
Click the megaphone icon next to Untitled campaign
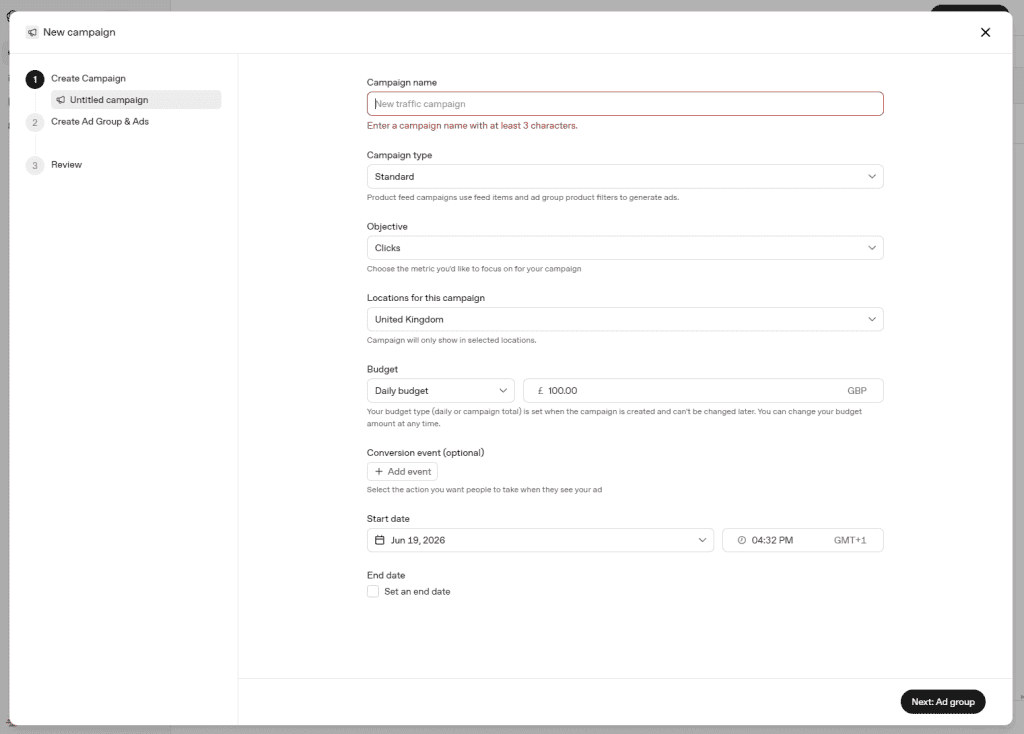61,100
